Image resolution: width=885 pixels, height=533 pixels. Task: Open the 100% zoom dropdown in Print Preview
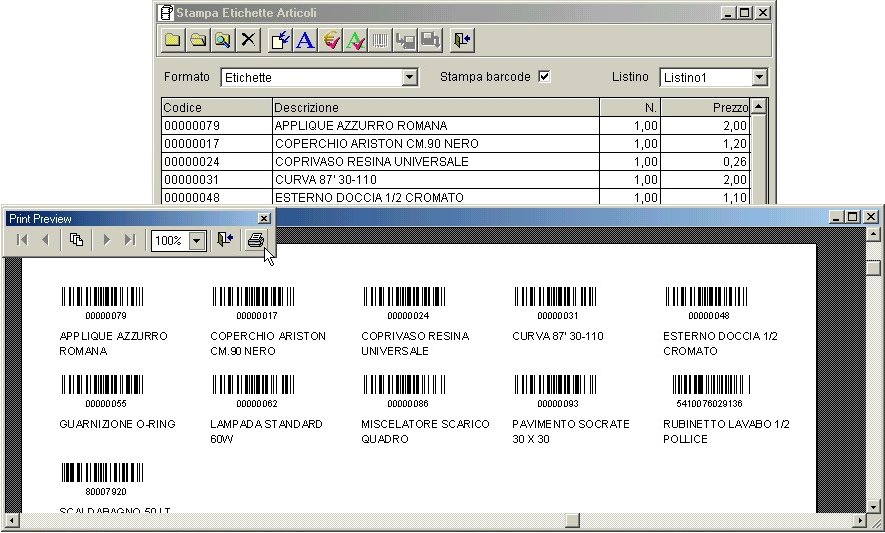[196, 241]
